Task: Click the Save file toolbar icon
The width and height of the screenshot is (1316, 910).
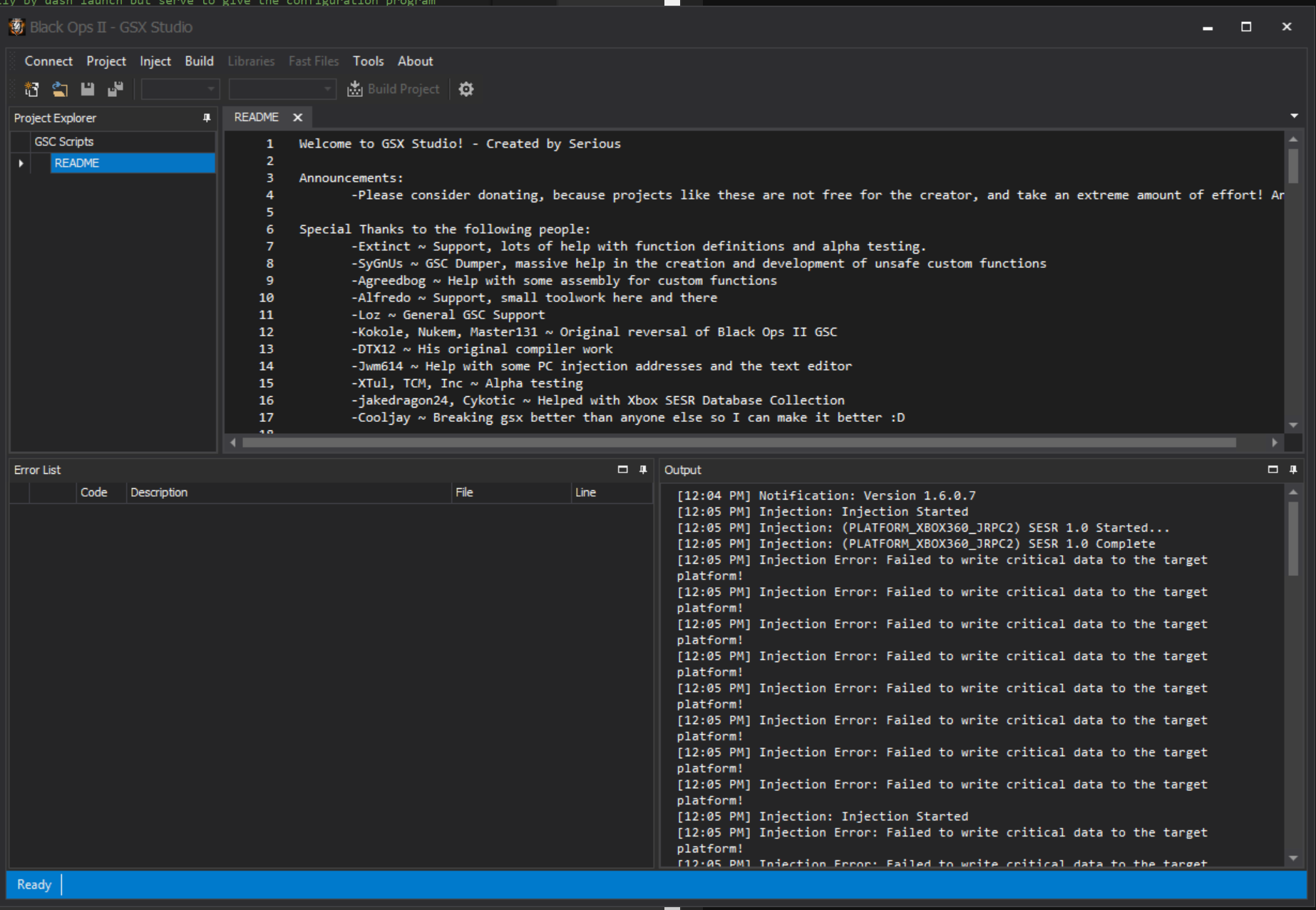Action: tap(88, 89)
